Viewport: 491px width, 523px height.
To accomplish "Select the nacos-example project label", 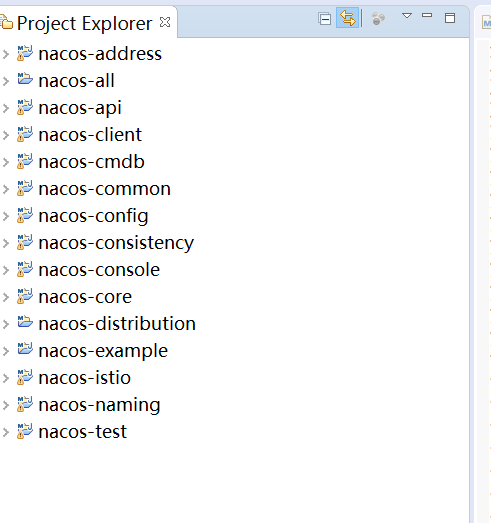I will pyautogui.click(x=103, y=352).
